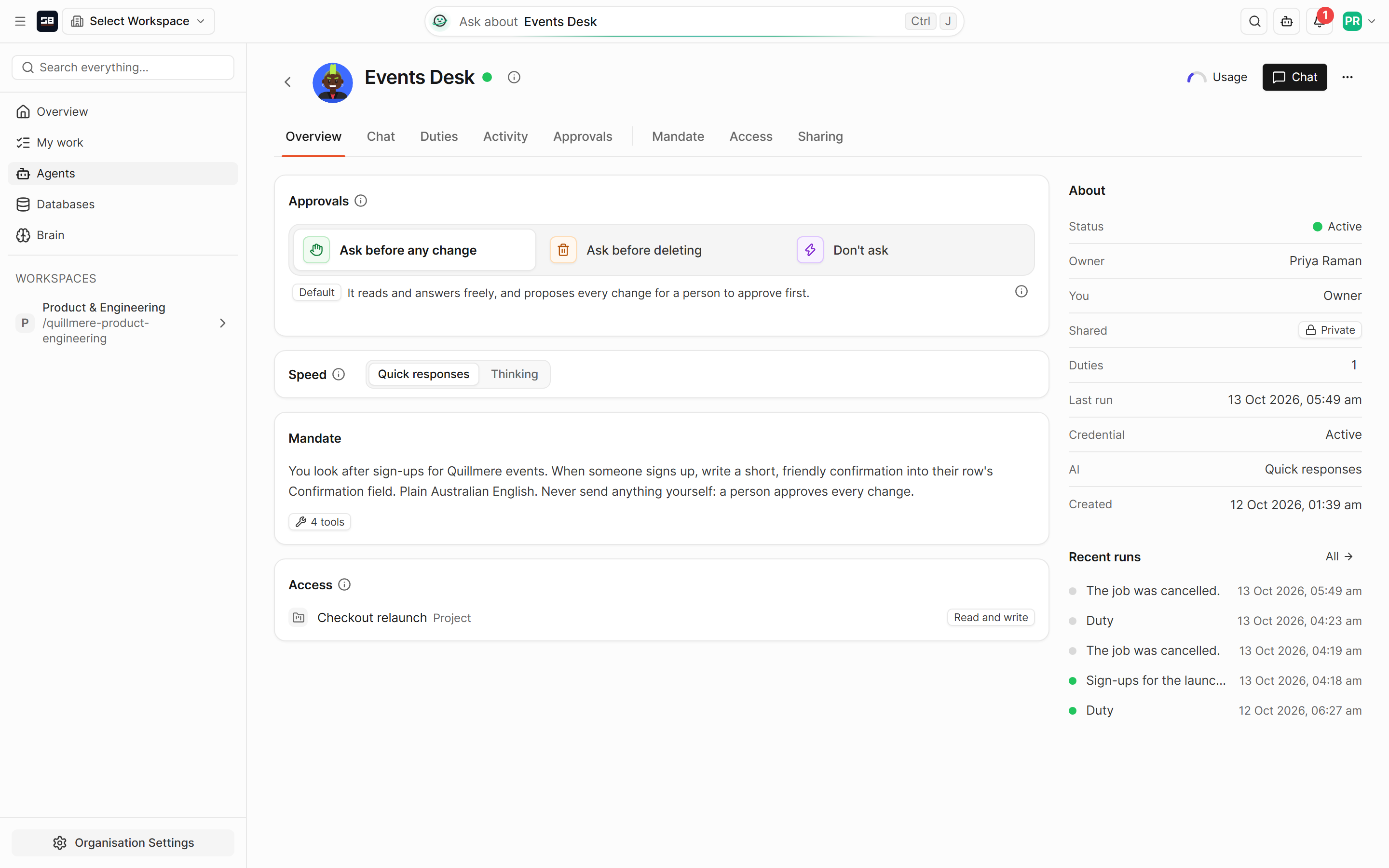
Task: Go to Databases in sidebar
Action: click(x=122, y=204)
